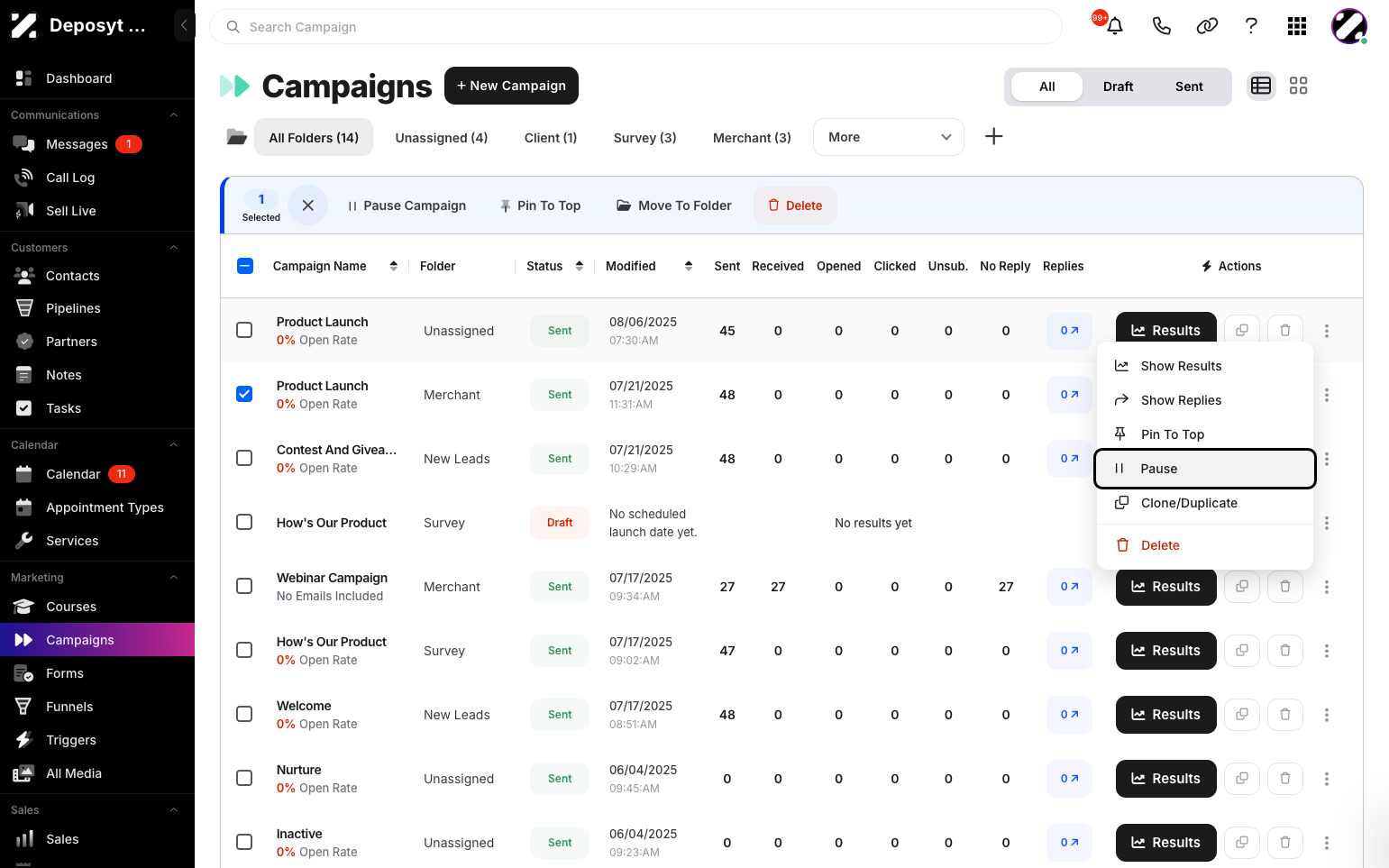The width and height of the screenshot is (1389, 868).
Task: Open more options for Welcome campaign
Action: click(x=1326, y=715)
